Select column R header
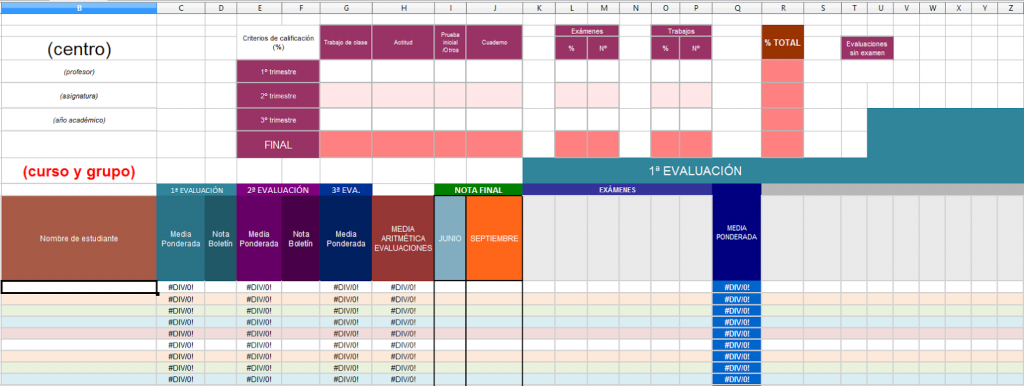The width and height of the screenshot is (1024, 386). coord(782,8)
